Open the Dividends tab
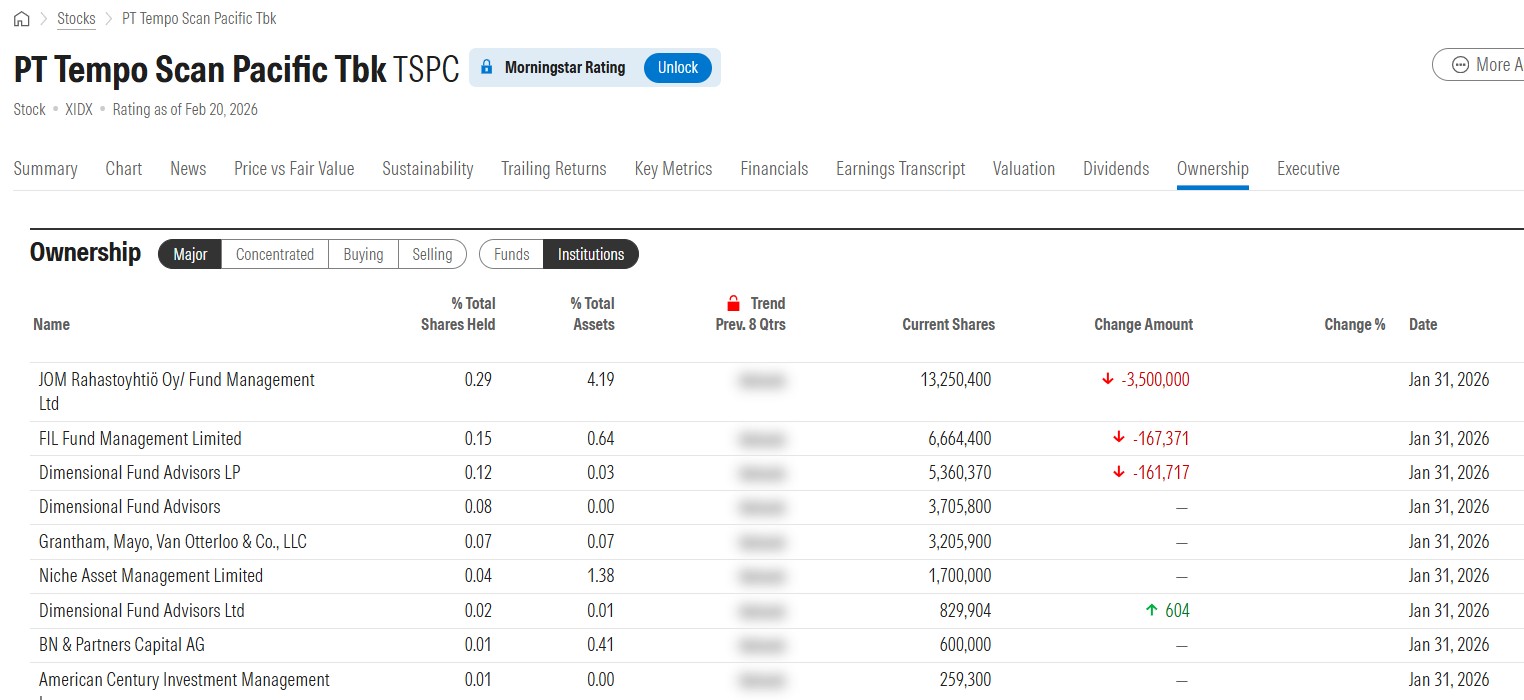This screenshot has height=700, width=1524. 1116,169
